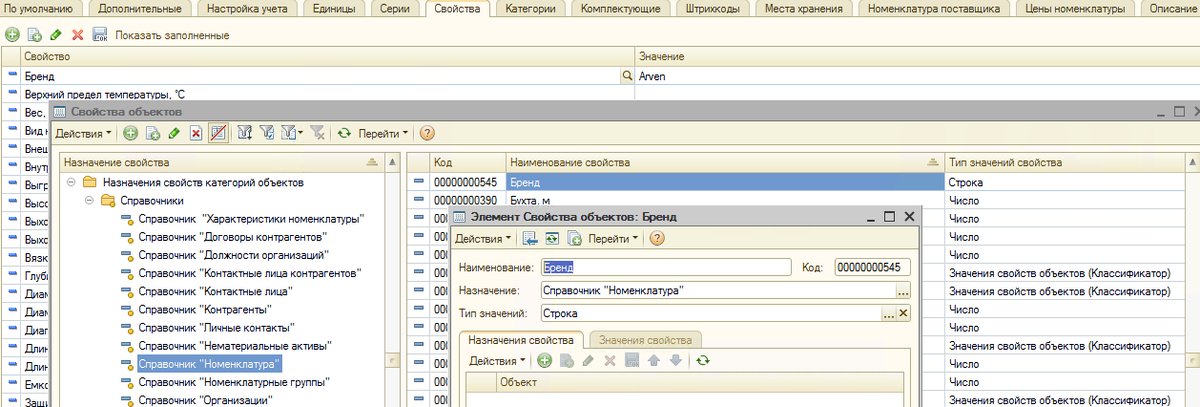Click the green pencil edit icon on the top toolbar

[56, 35]
